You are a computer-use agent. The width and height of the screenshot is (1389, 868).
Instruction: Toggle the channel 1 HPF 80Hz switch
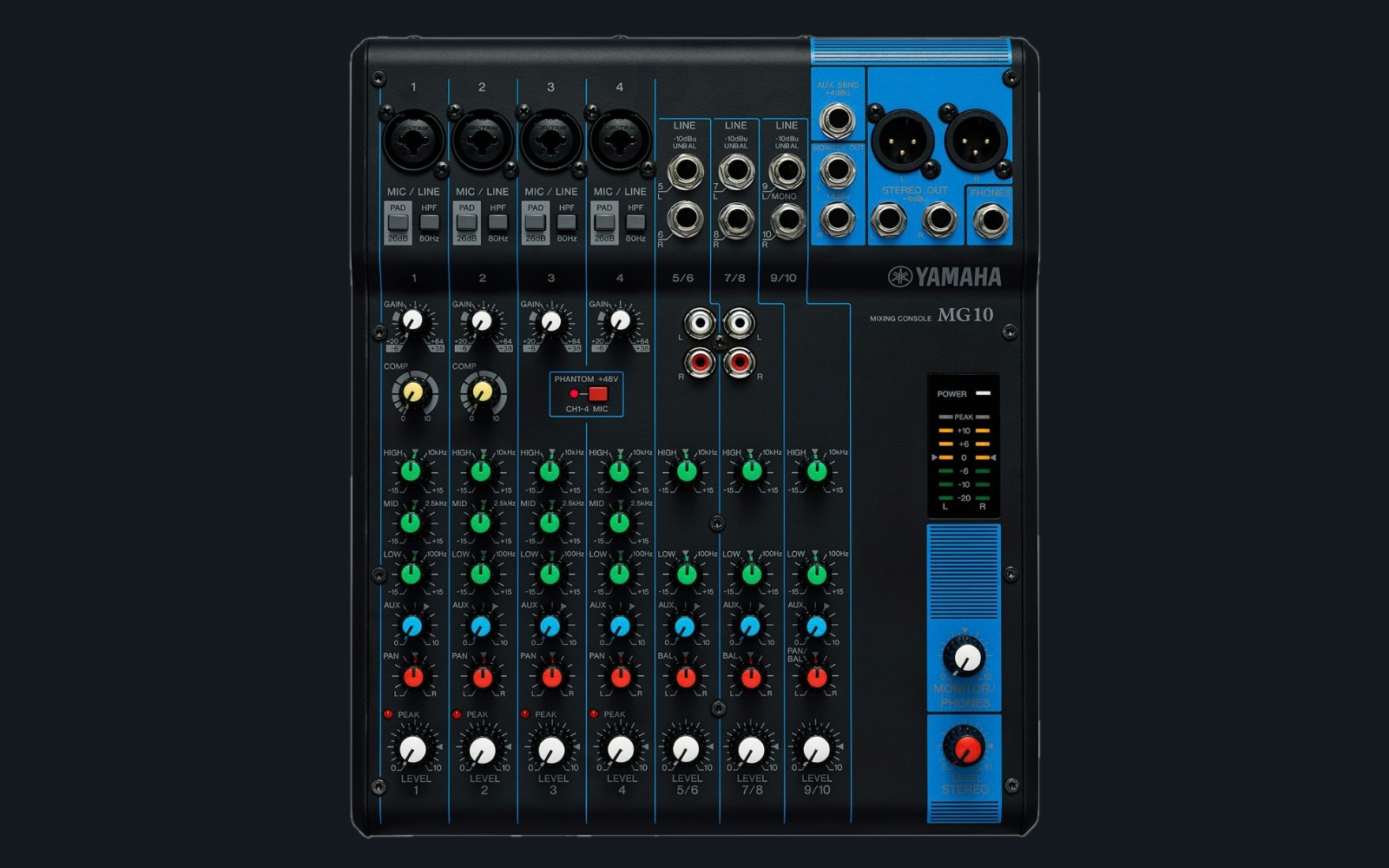(x=430, y=223)
